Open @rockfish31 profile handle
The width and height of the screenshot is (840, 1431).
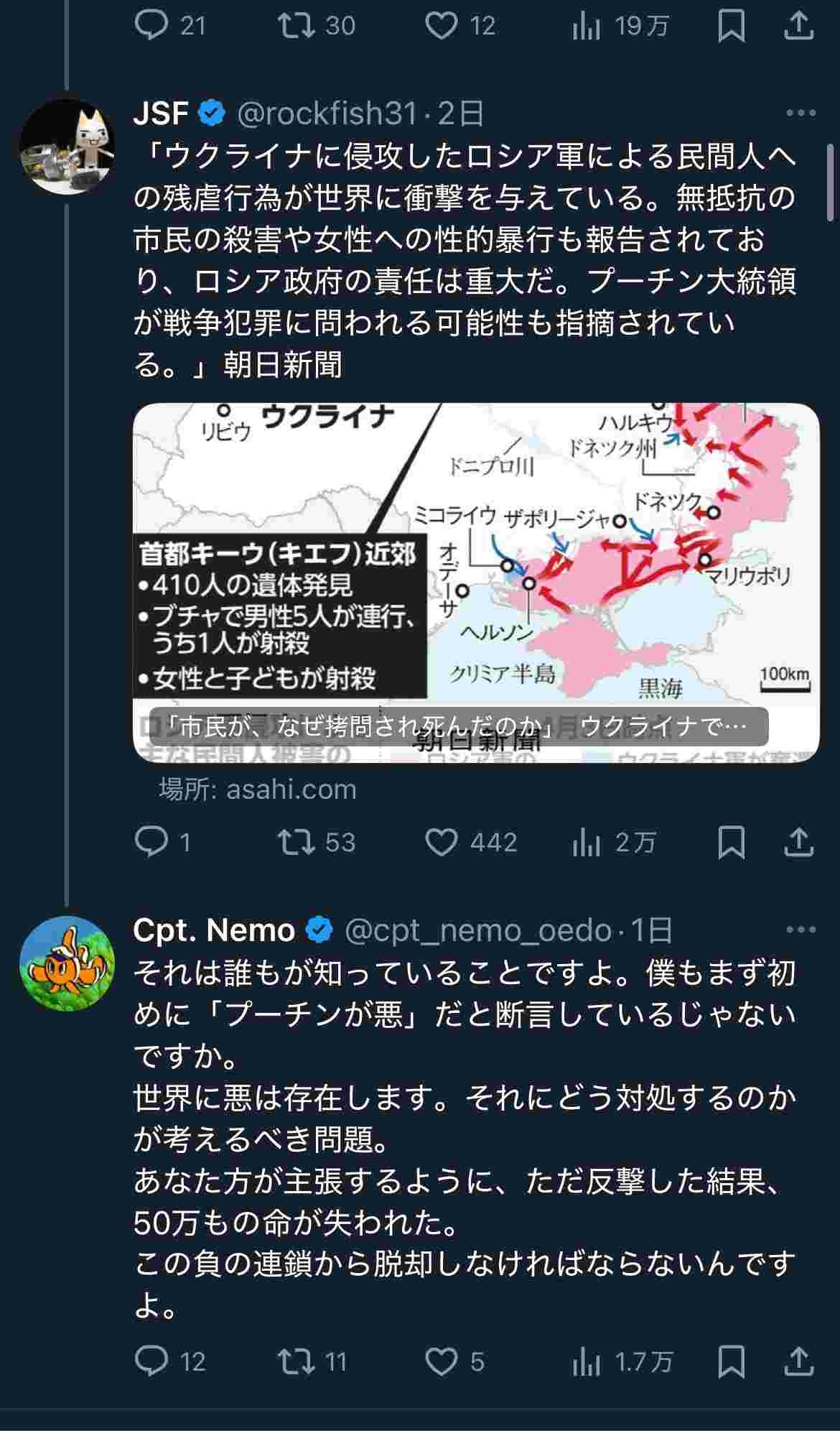pos(327,113)
